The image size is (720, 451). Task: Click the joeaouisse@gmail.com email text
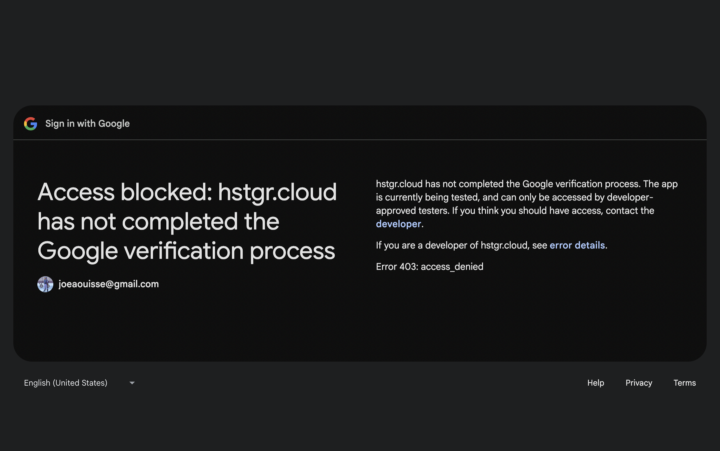point(108,284)
